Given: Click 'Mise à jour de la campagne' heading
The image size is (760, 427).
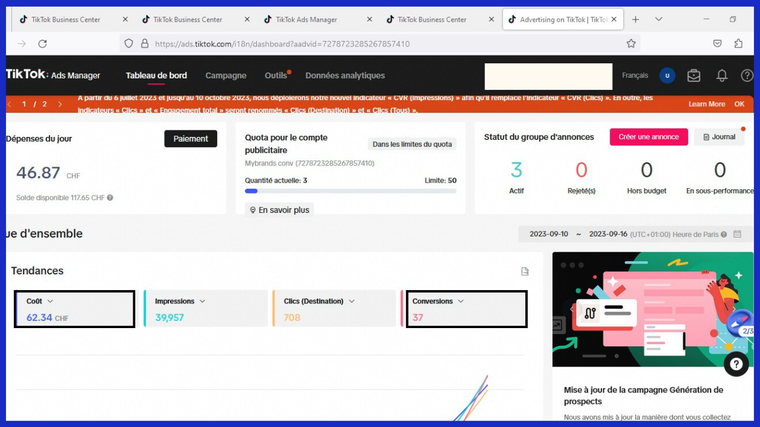Looking at the screenshot, I should click(643, 395).
